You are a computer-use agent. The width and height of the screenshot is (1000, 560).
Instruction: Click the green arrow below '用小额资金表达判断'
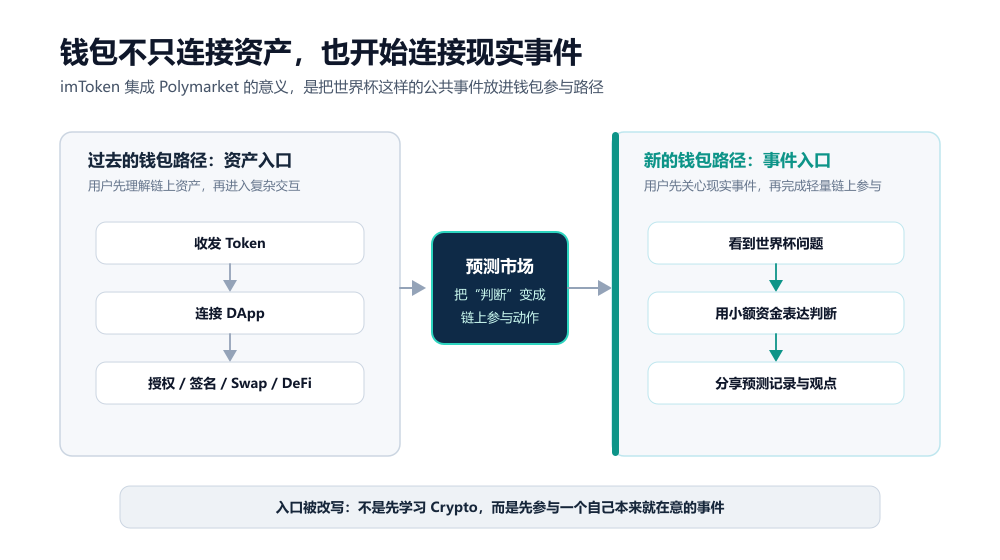click(x=776, y=348)
